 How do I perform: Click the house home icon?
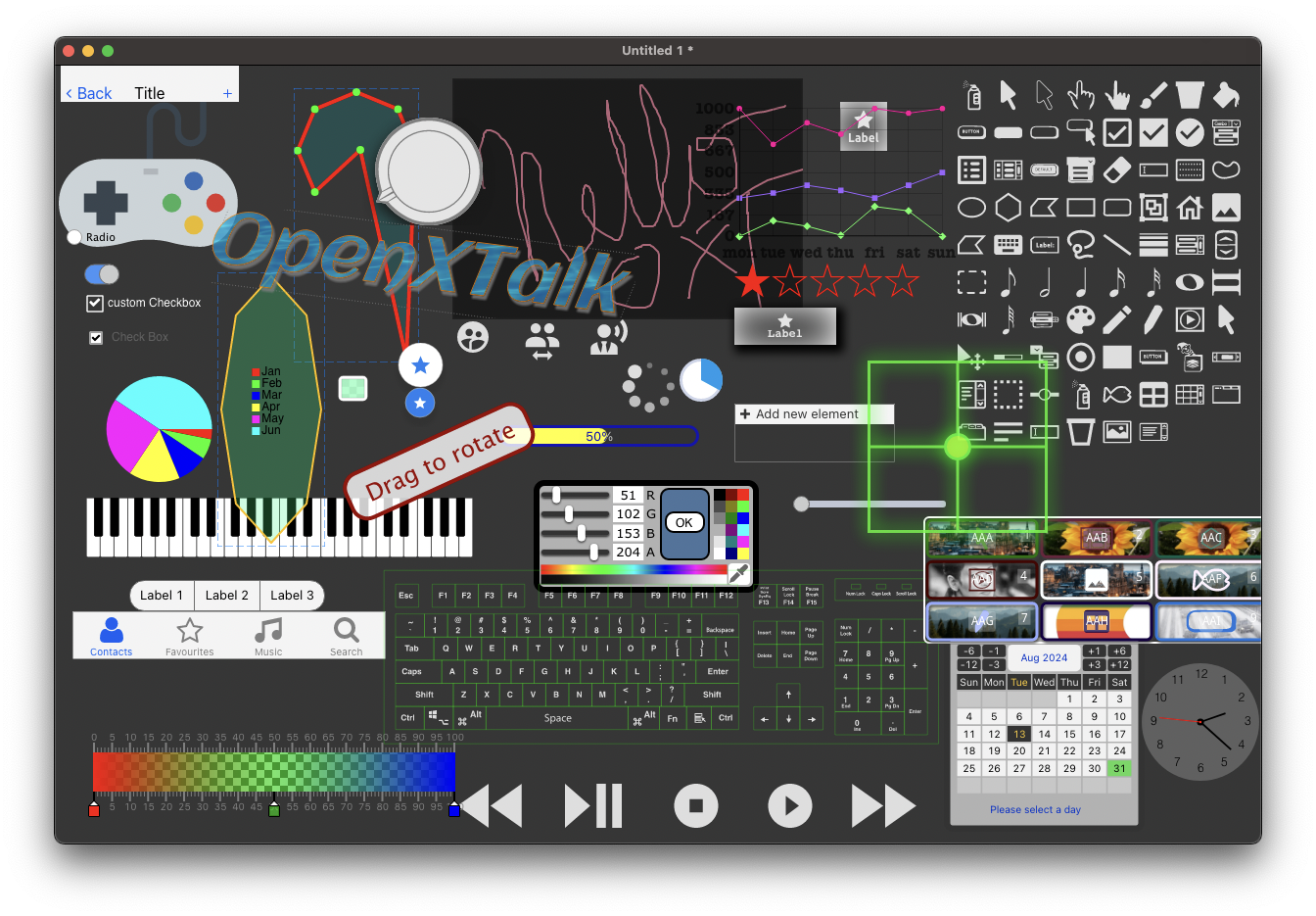(1190, 208)
